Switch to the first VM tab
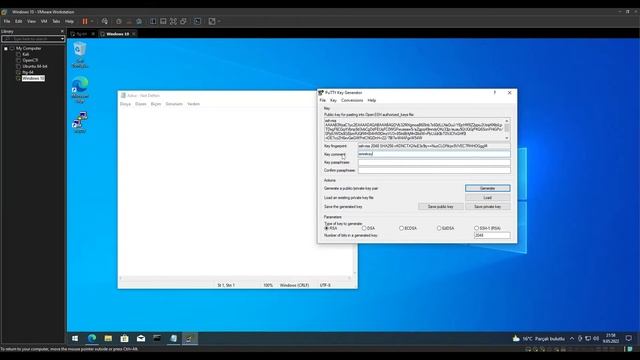This screenshot has height=360, width=640. (82, 34)
